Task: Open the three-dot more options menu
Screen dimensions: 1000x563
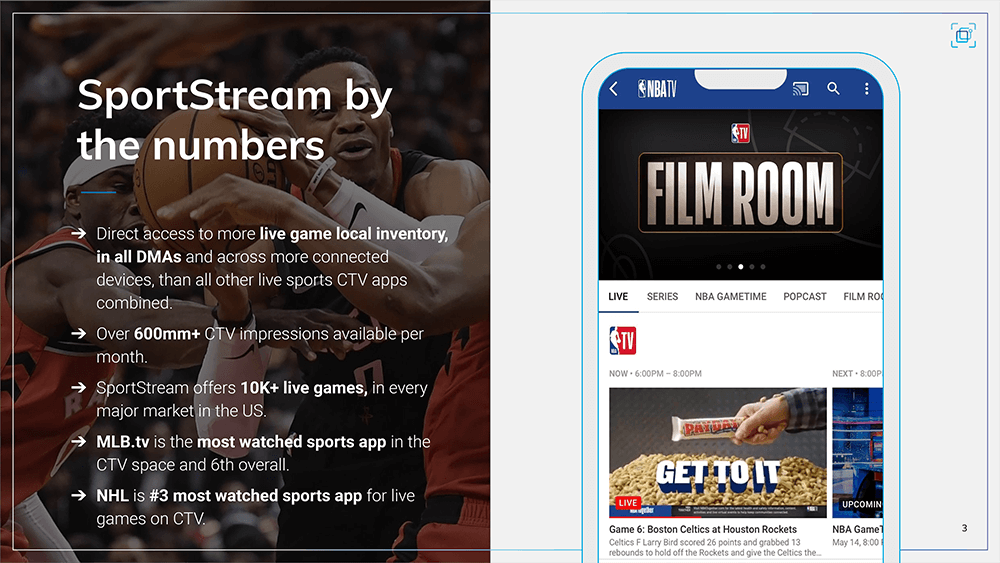Action: (x=866, y=89)
